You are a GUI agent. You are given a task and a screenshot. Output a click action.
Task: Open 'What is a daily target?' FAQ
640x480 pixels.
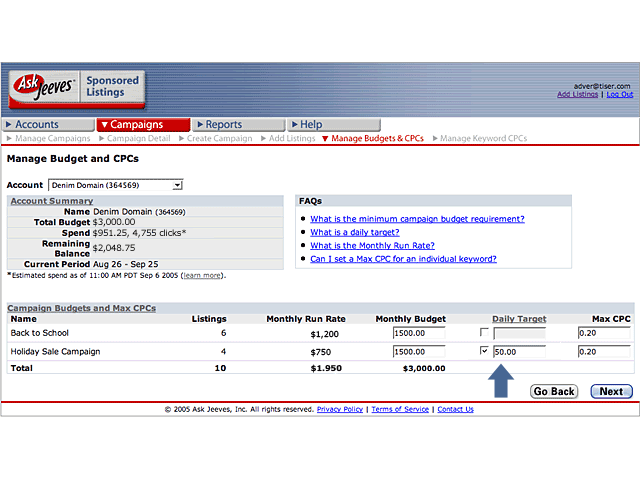(354, 232)
